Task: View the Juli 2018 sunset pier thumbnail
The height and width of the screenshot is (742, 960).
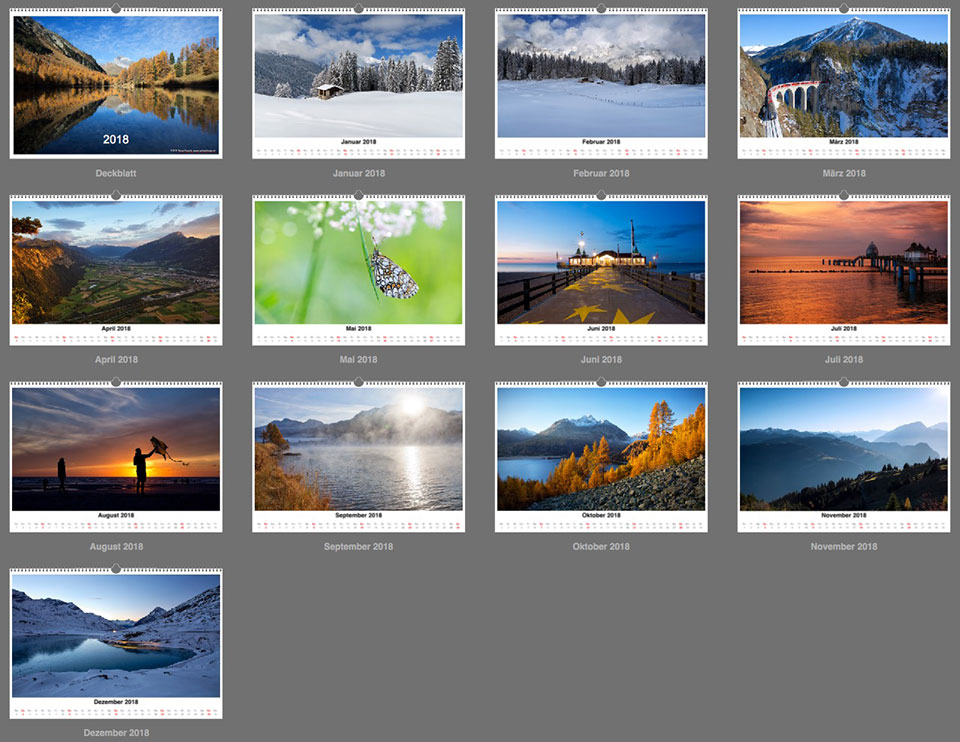Action: pos(844,265)
